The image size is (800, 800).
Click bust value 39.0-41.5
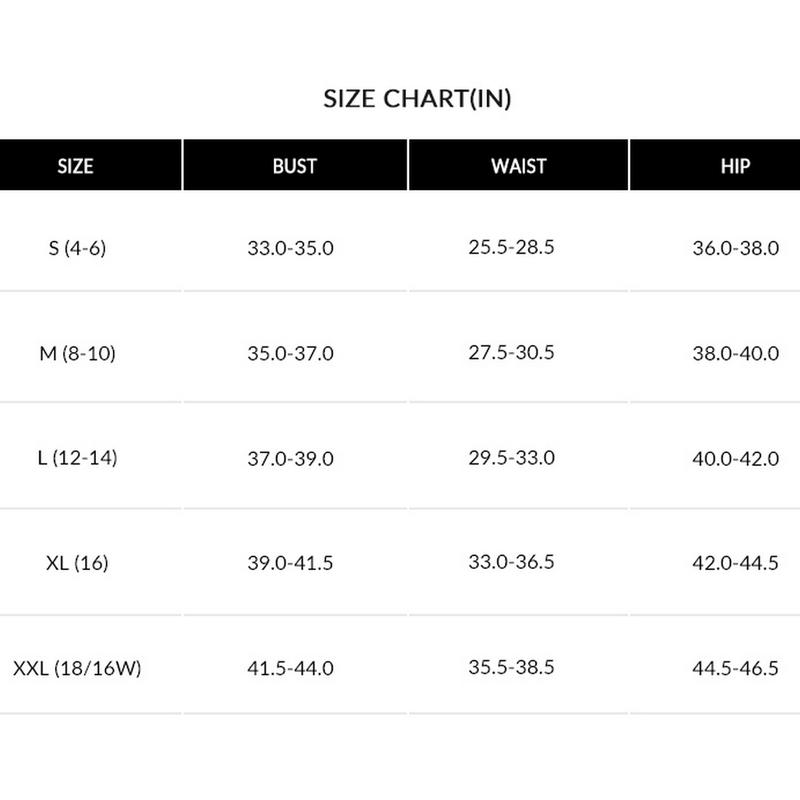click(x=290, y=564)
